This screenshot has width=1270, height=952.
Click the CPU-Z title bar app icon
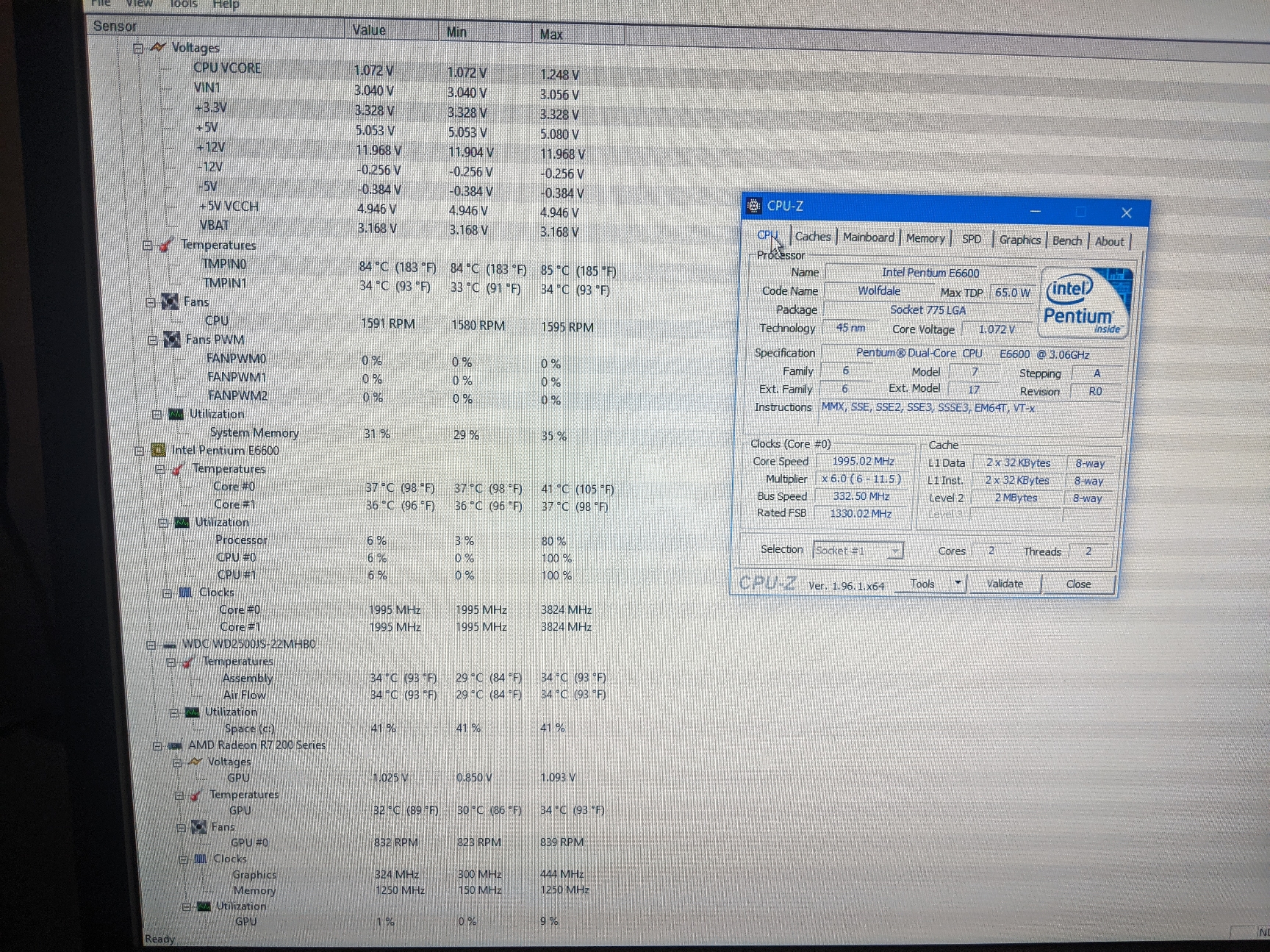pos(753,206)
